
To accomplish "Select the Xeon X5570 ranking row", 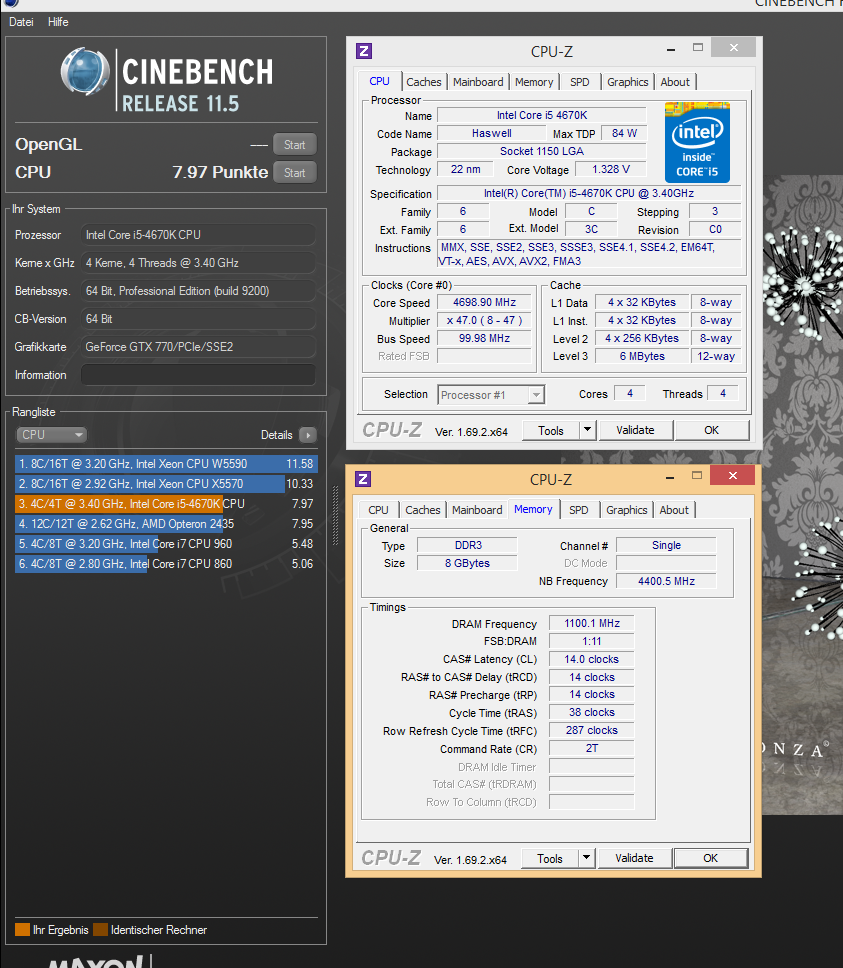I will 166,484.
